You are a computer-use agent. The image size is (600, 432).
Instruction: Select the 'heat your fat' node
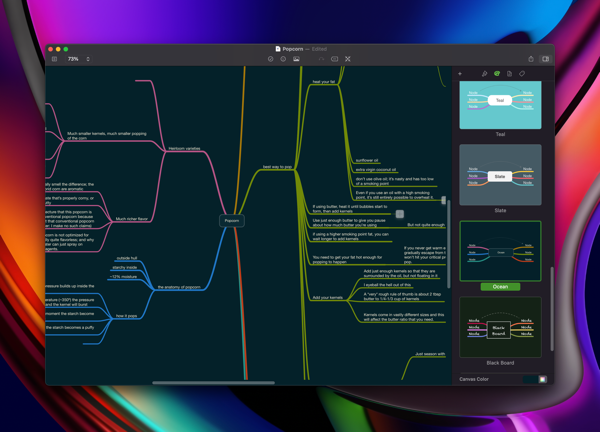click(324, 82)
